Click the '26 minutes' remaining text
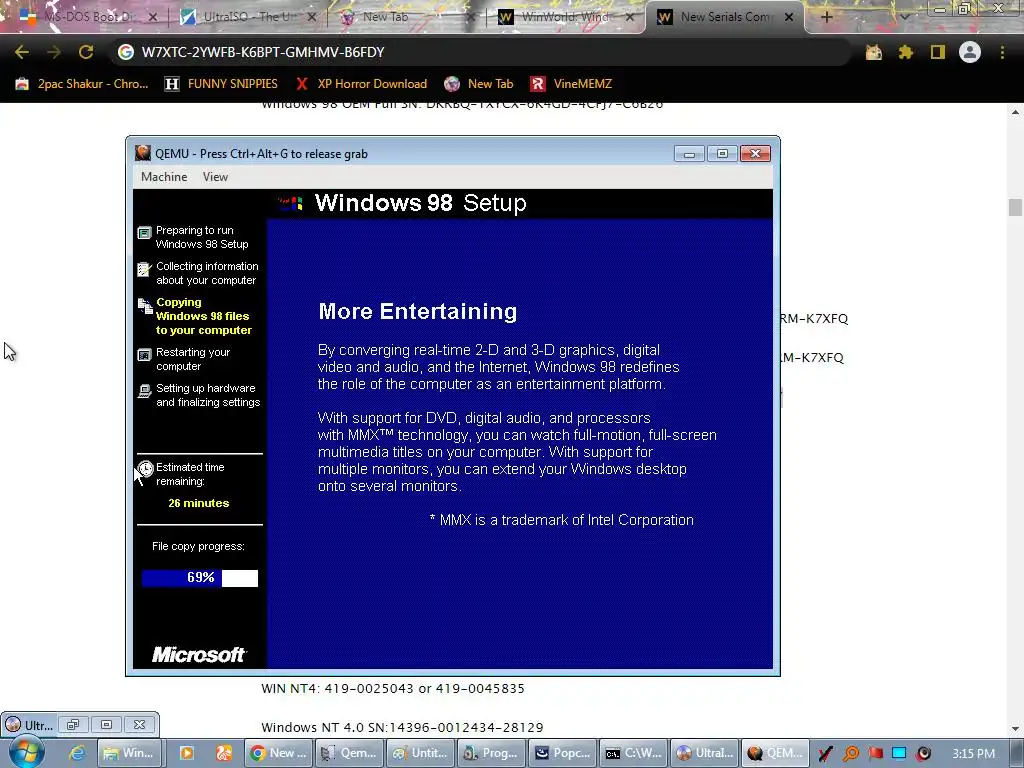Image resolution: width=1024 pixels, height=768 pixels. tap(199, 503)
